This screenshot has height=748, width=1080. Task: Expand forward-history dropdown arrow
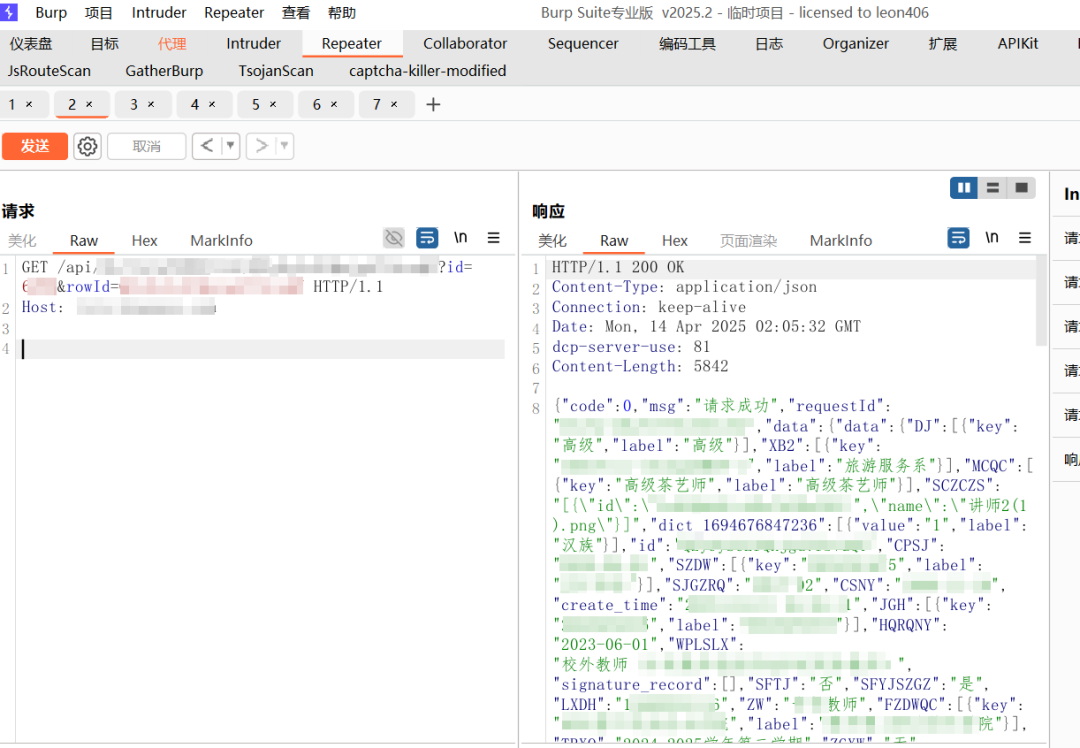coord(284,146)
